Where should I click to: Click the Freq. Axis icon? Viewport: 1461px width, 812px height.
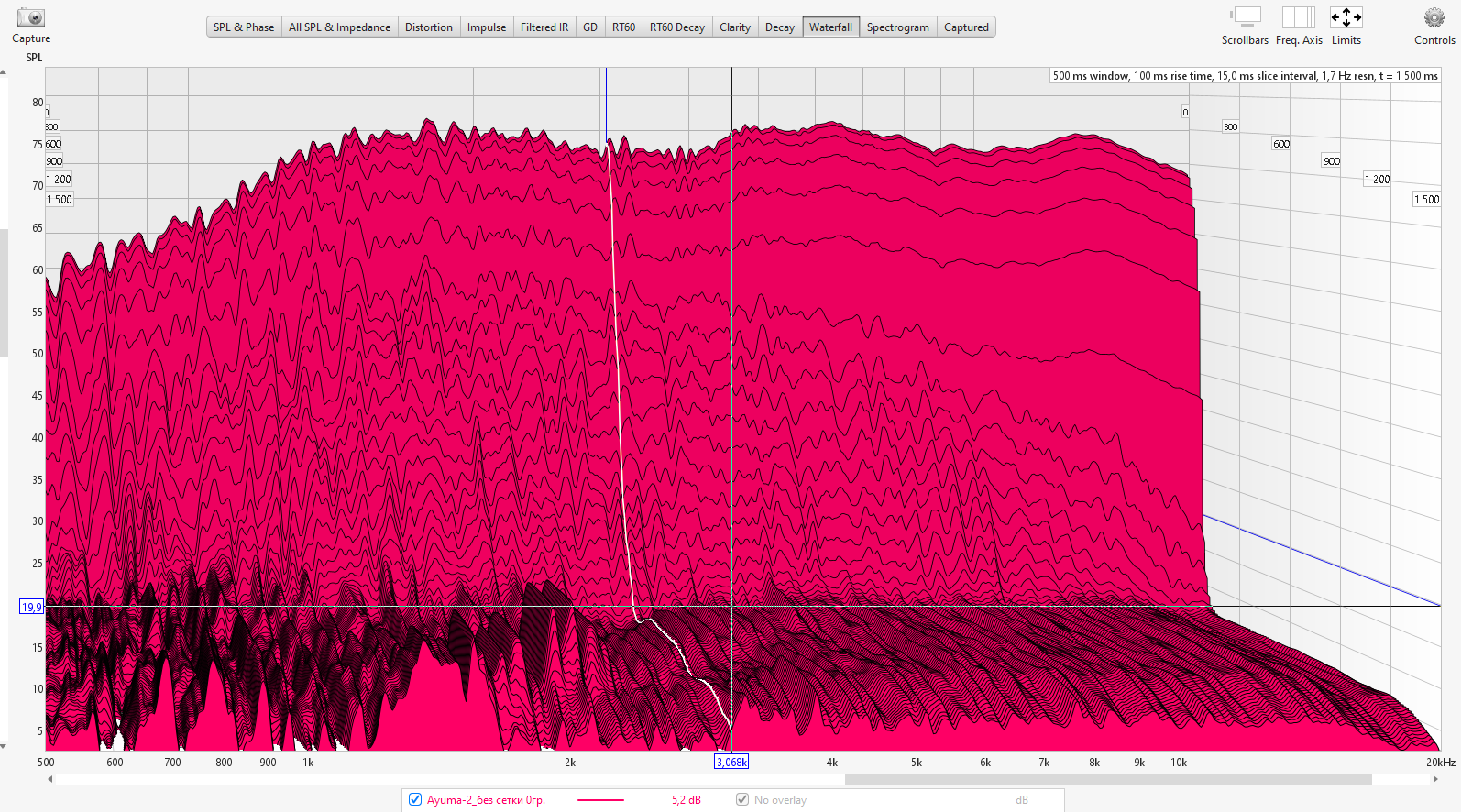tap(1298, 17)
